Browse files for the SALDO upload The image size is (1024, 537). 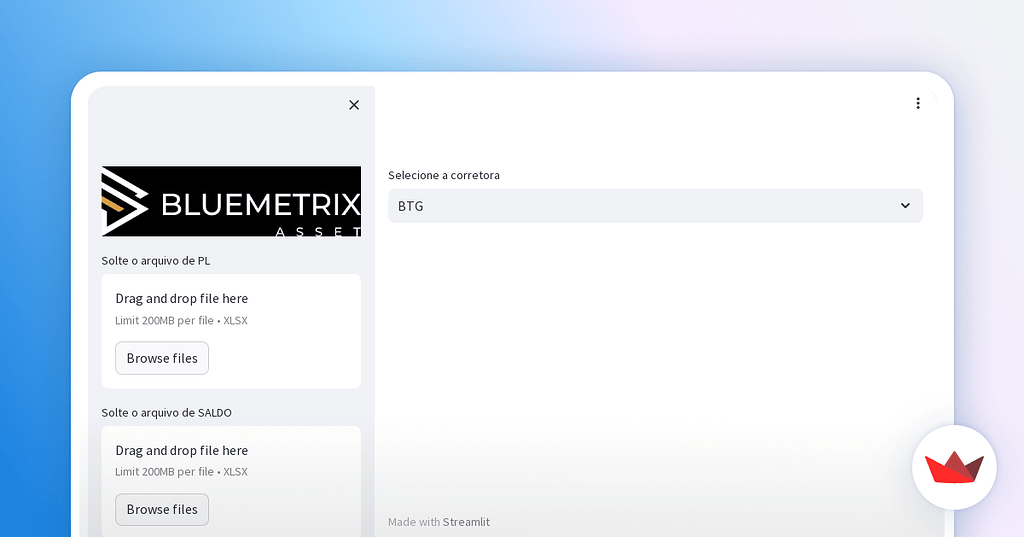click(x=162, y=510)
